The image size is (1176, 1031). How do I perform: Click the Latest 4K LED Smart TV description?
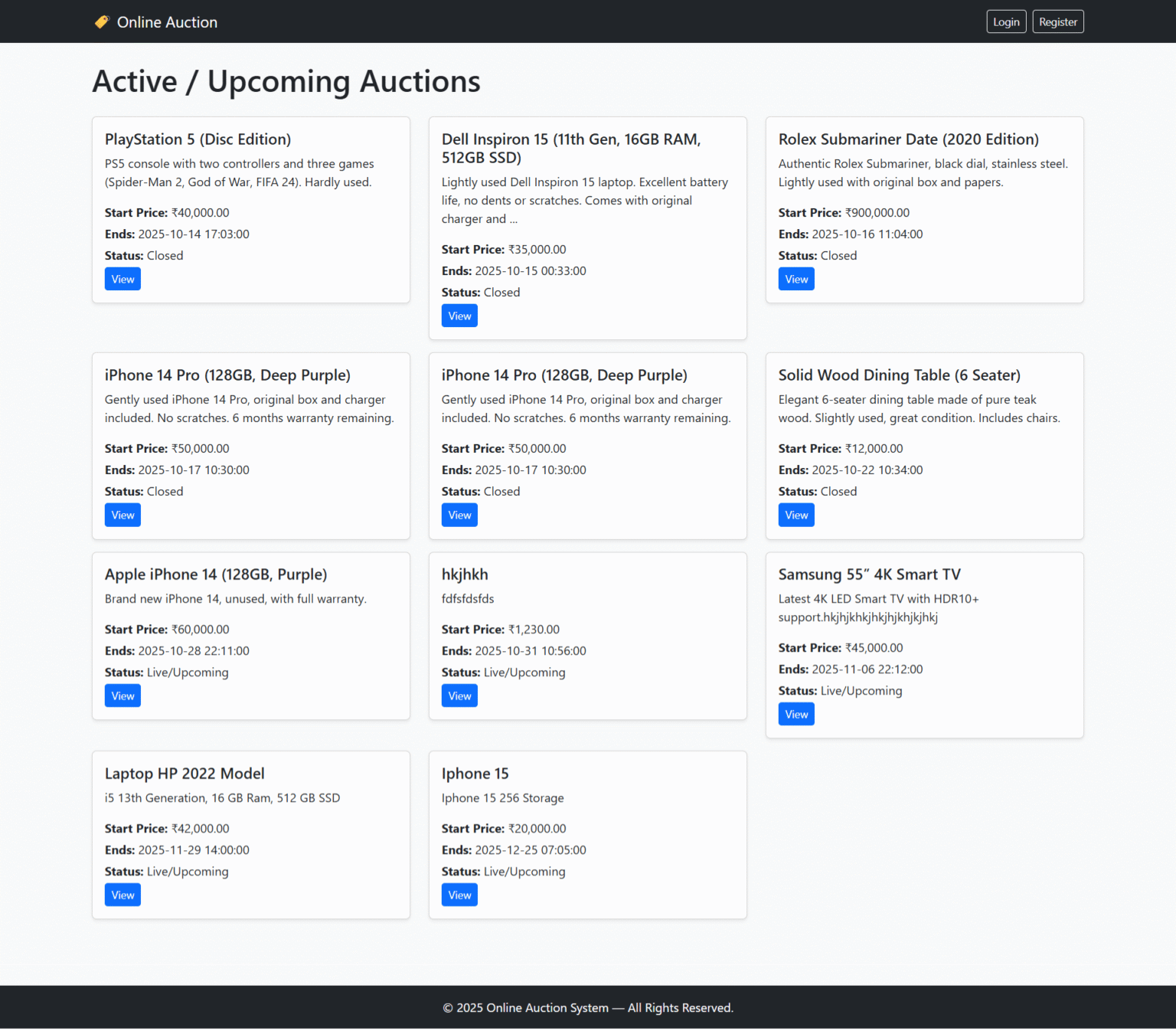tap(879, 608)
